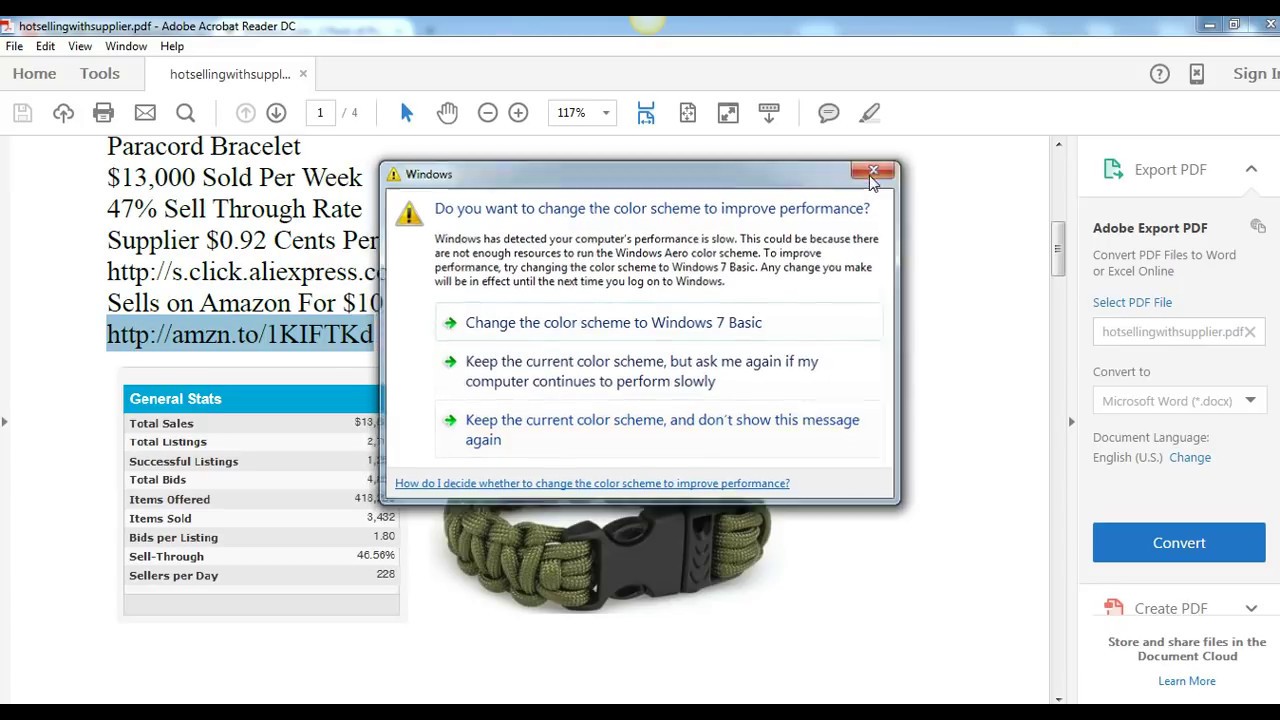The height and width of the screenshot is (720, 1280).
Task: Click the scroll up arrow of document scrollbar
Action: (1058, 145)
